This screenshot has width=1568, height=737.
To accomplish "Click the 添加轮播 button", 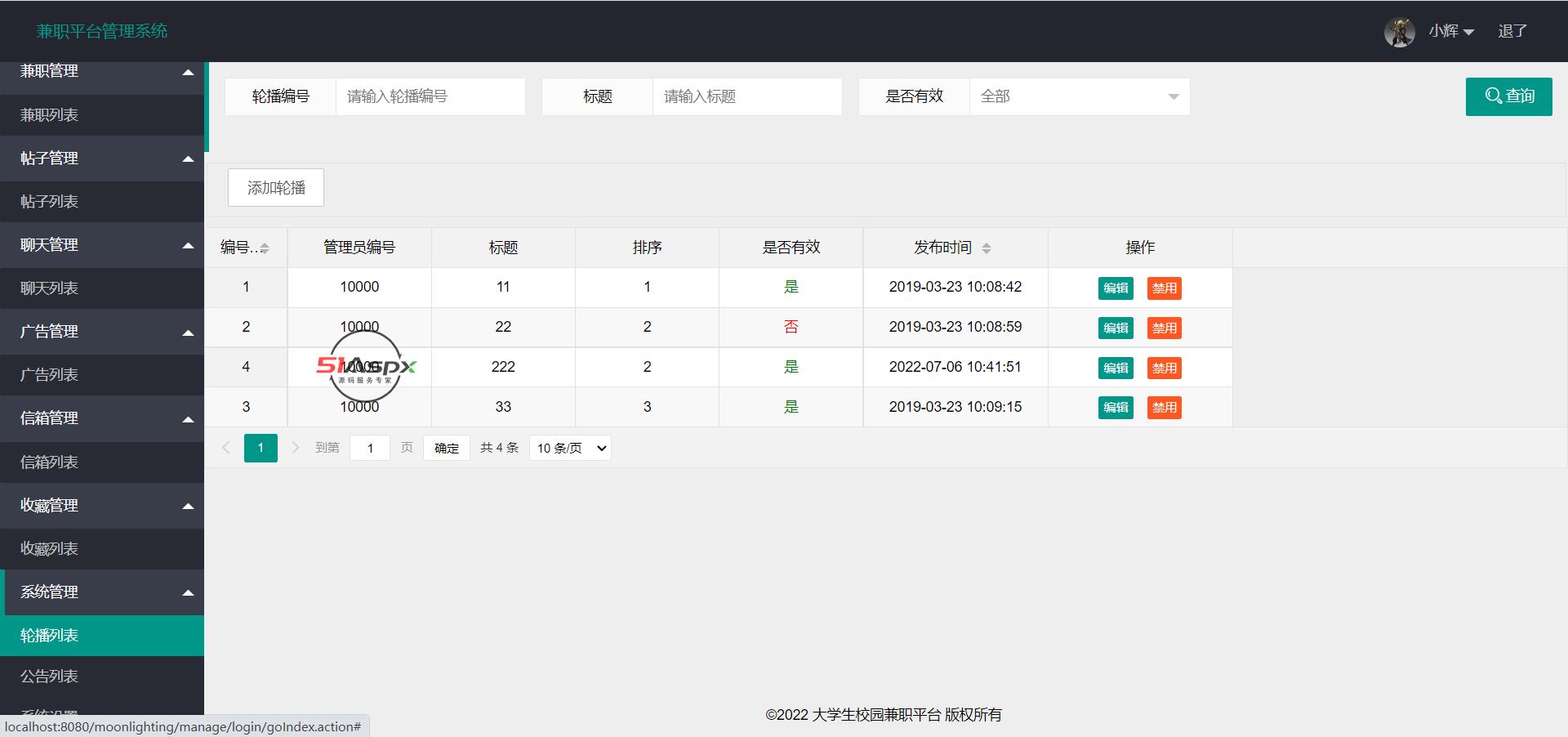I will (x=276, y=188).
